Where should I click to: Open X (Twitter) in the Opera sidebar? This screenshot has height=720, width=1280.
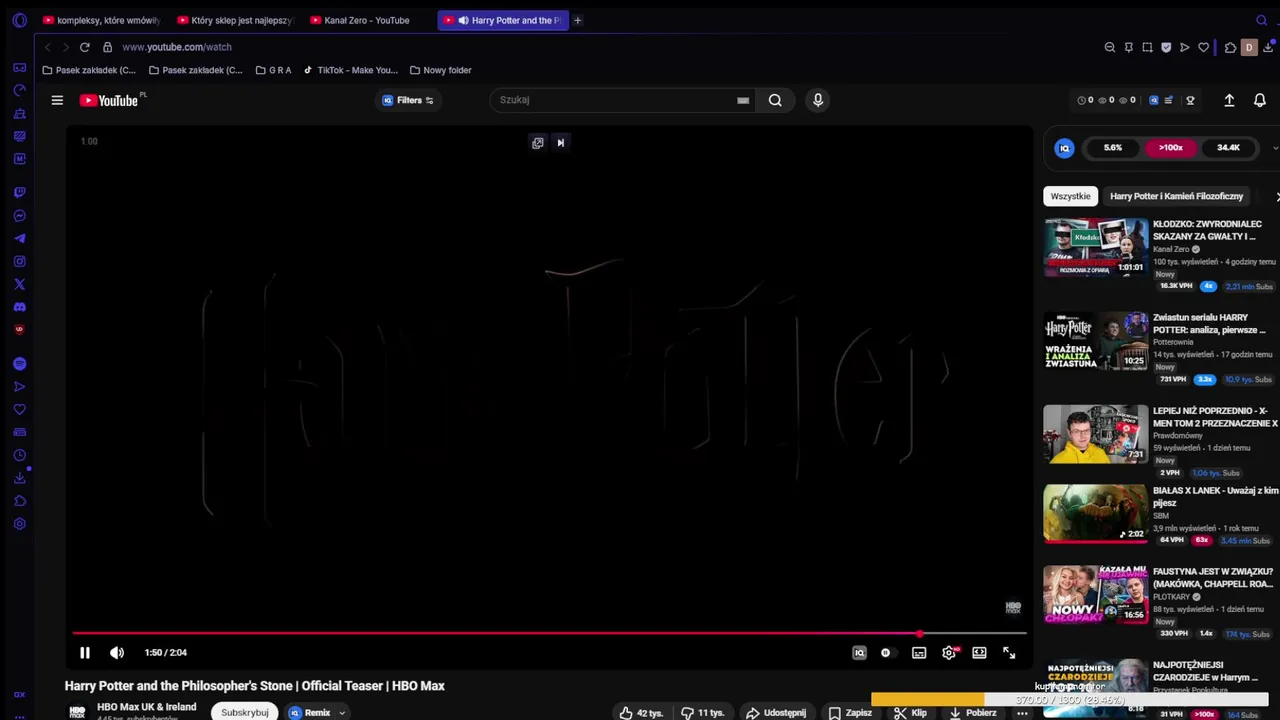tap(19, 285)
